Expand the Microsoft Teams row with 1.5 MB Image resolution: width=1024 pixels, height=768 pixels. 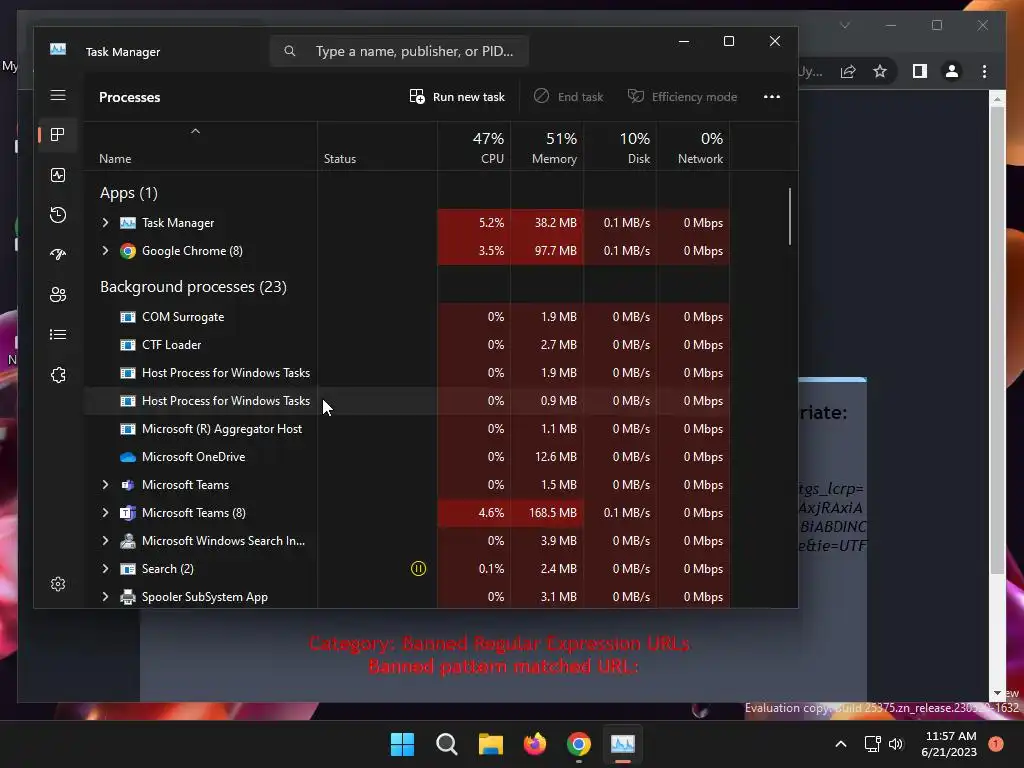coord(105,485)
